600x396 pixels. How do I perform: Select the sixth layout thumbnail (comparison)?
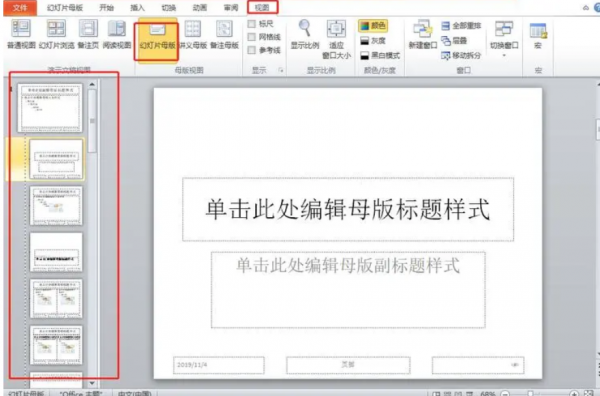[x=56, y=345]
